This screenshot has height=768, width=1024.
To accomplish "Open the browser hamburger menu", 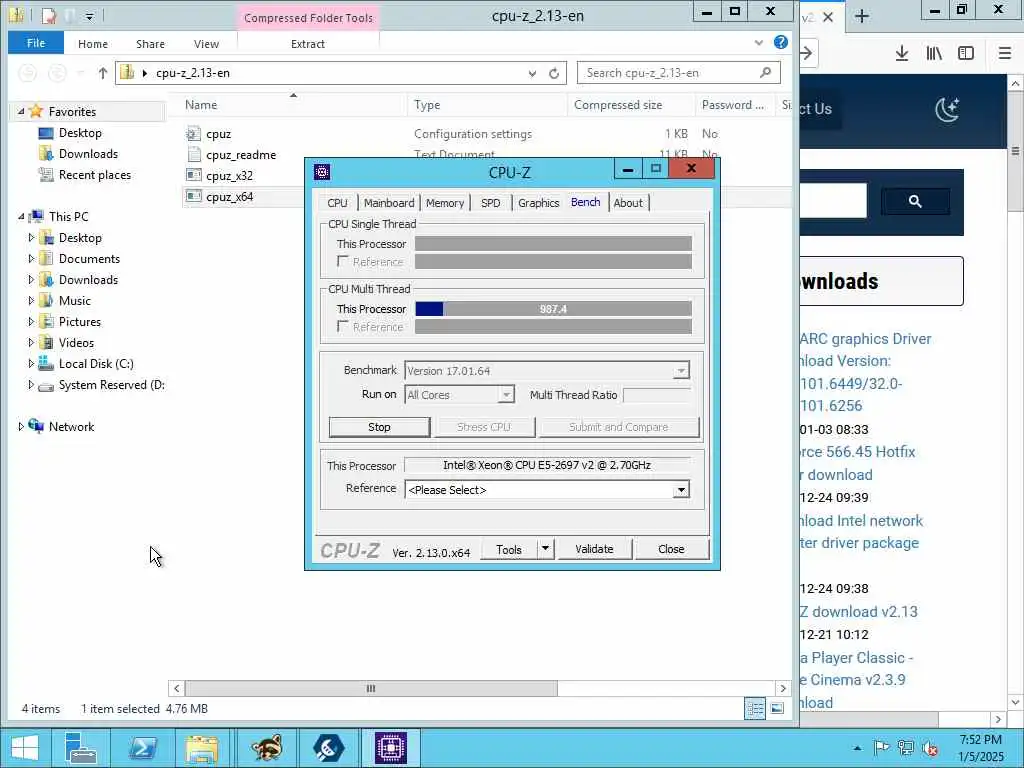I will [x=1005, y=54].
